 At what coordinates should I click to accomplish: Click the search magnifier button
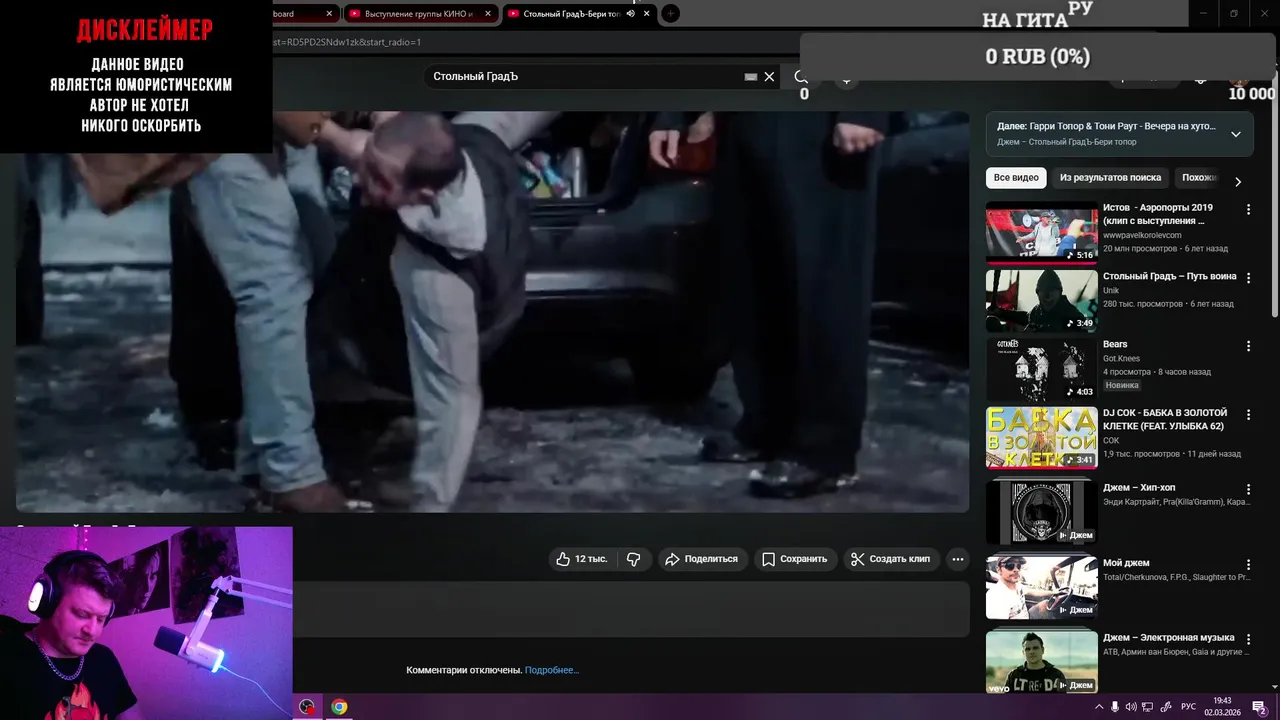(800, 77)
